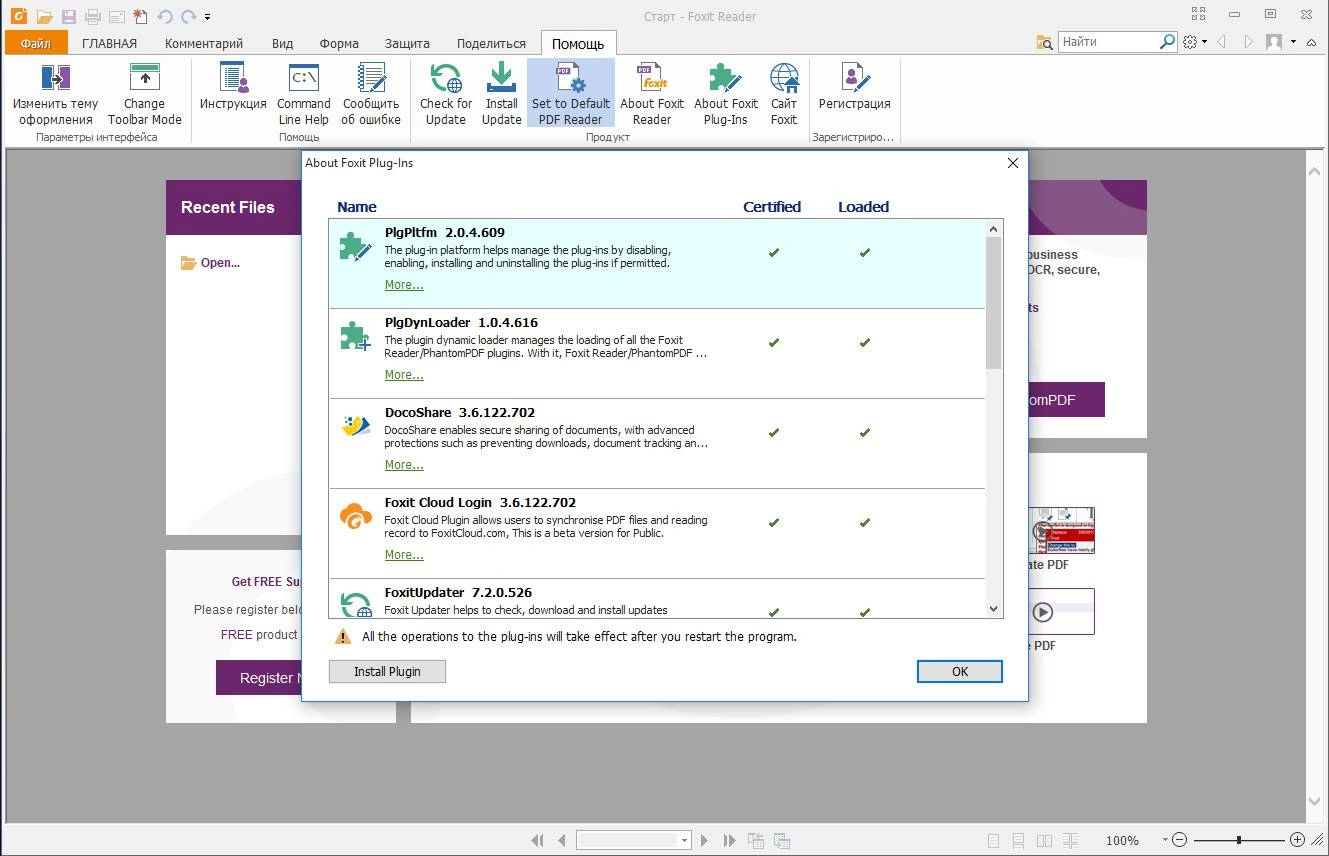Click the zoom slider handle in status bar

pyautogui.click(x=1239, y=840)
